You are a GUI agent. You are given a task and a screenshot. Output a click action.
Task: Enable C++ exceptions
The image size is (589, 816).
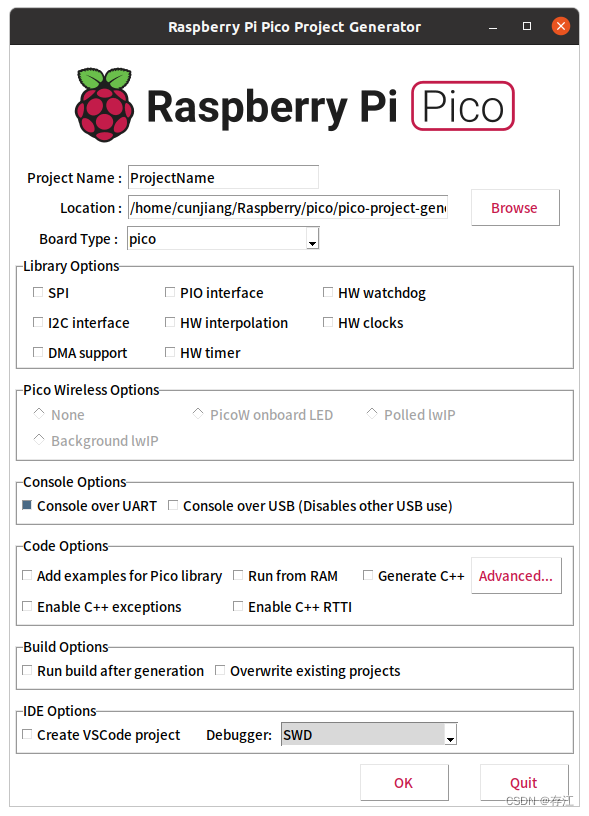[x=26, y=606]
